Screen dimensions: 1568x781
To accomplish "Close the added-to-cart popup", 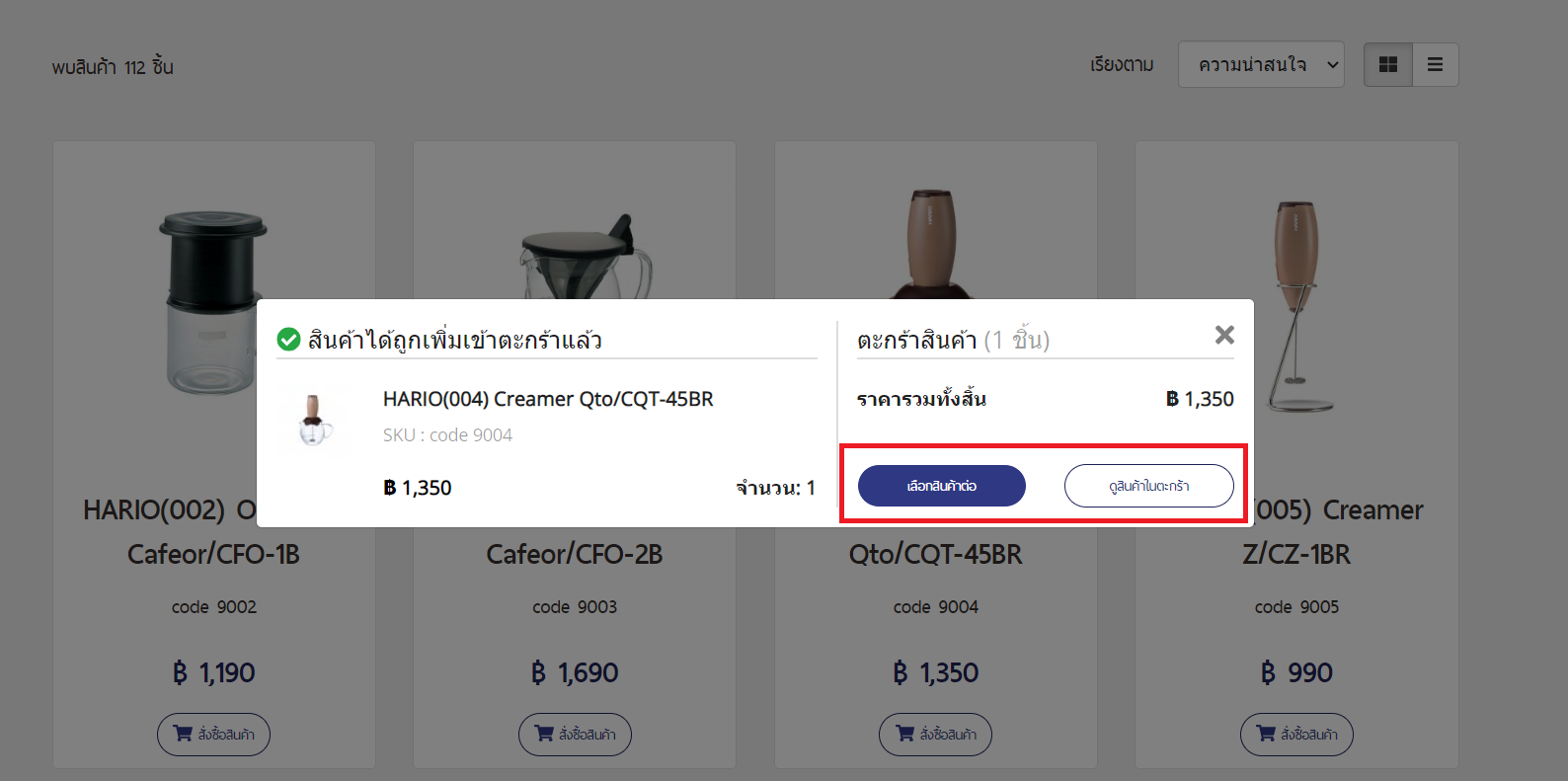I will point(1224,335).
